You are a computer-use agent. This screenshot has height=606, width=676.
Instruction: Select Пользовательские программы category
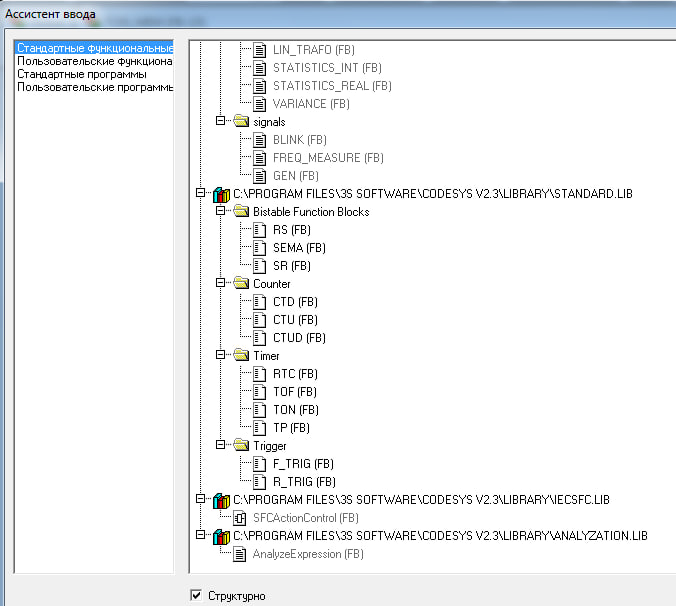tap(94, 87)
